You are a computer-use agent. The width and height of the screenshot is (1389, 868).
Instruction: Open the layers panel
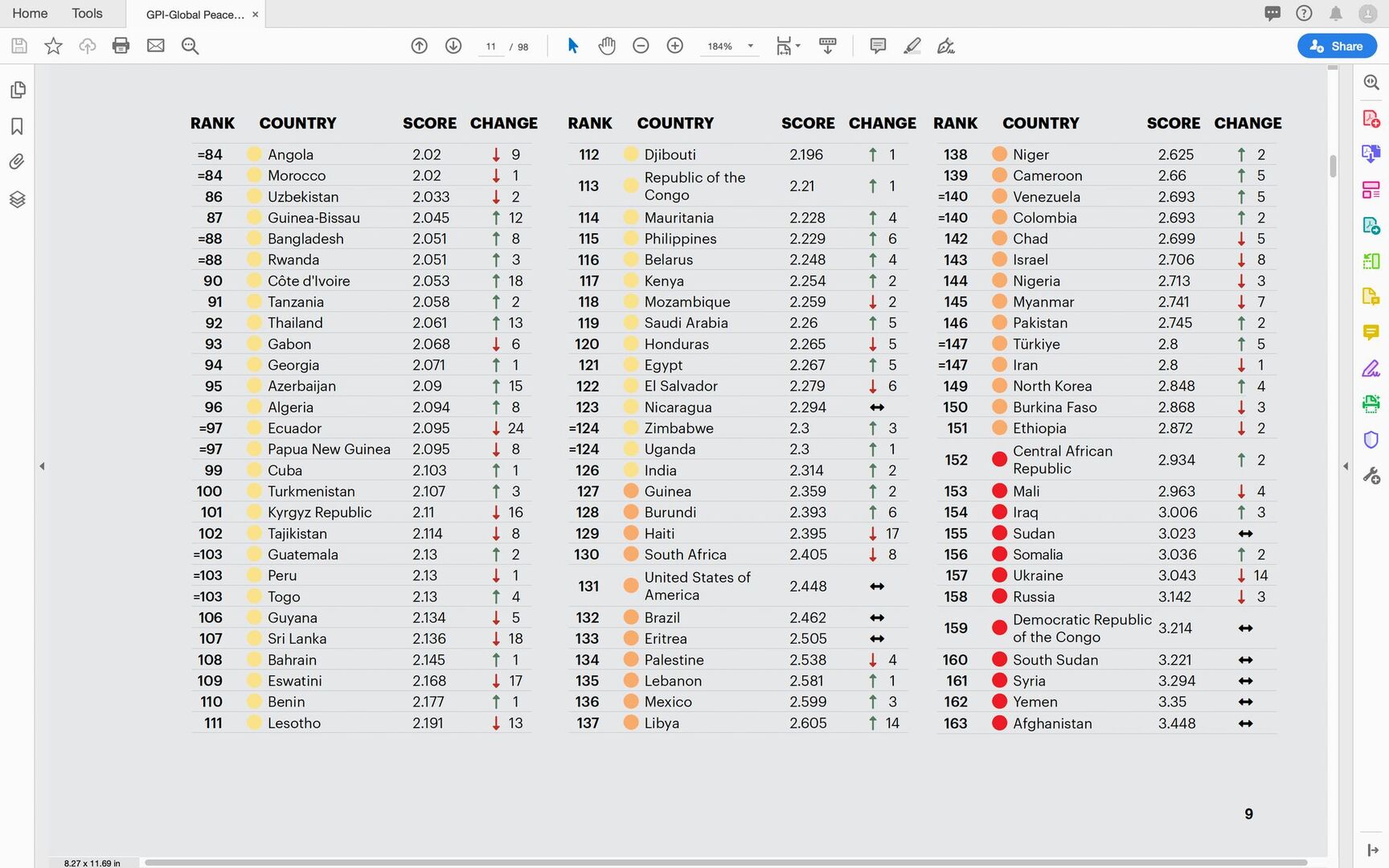point(17,199)
